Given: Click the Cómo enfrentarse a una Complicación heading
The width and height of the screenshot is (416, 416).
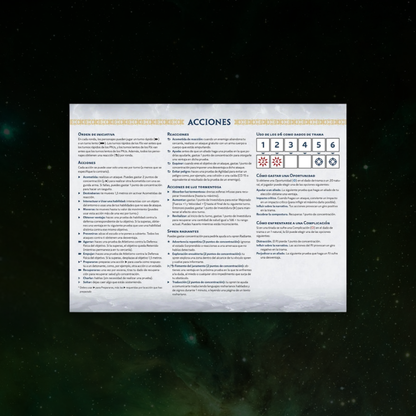Looking at the screenshot, I should pos(293,223).
